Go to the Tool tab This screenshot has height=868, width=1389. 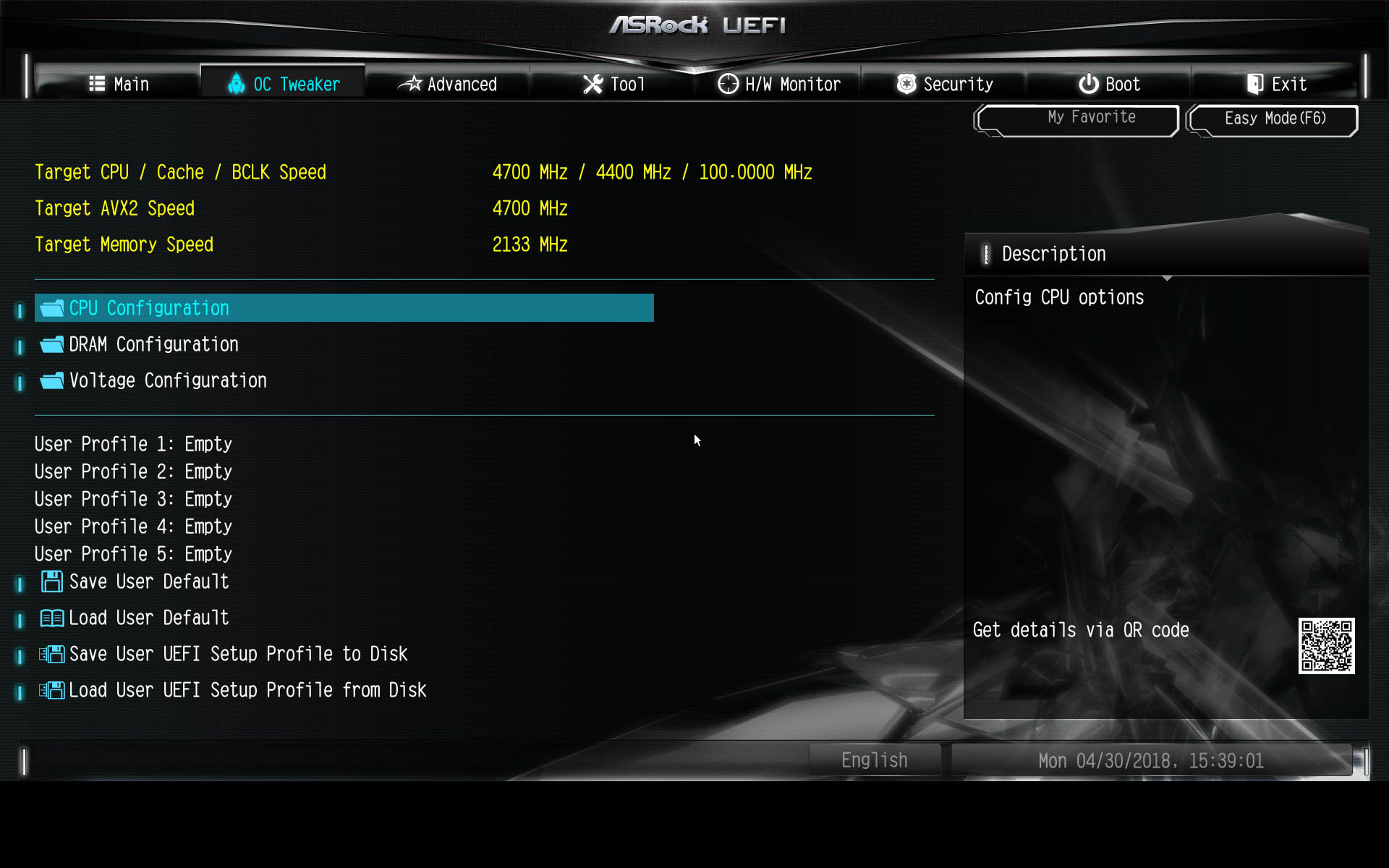click(x=613, y=84)
